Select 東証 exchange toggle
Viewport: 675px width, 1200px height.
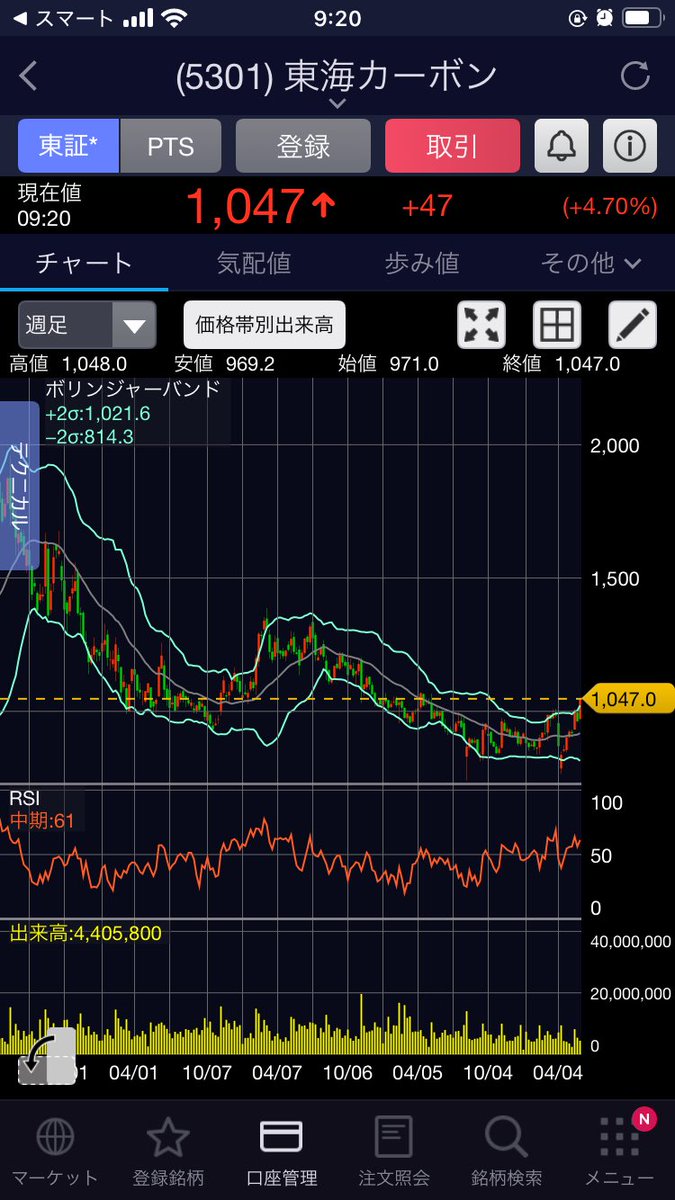[x=68, y=146]
